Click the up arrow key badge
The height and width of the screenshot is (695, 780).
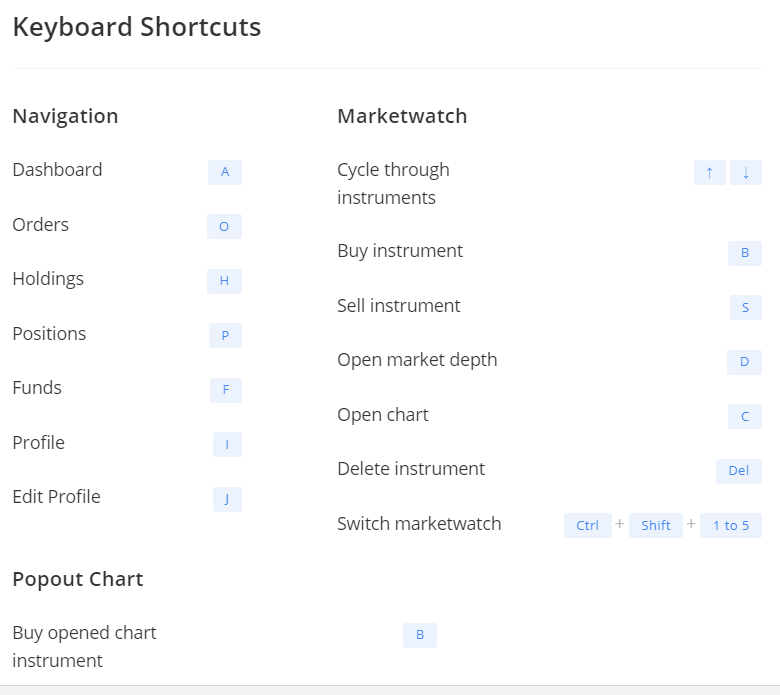[x=709, y=173]
